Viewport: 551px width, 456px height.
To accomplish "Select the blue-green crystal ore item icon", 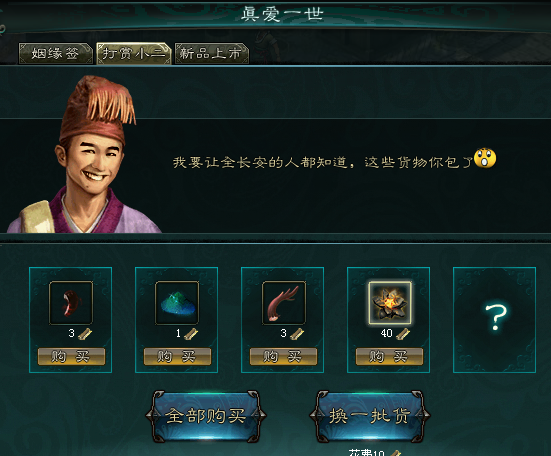I will point(177,302).
